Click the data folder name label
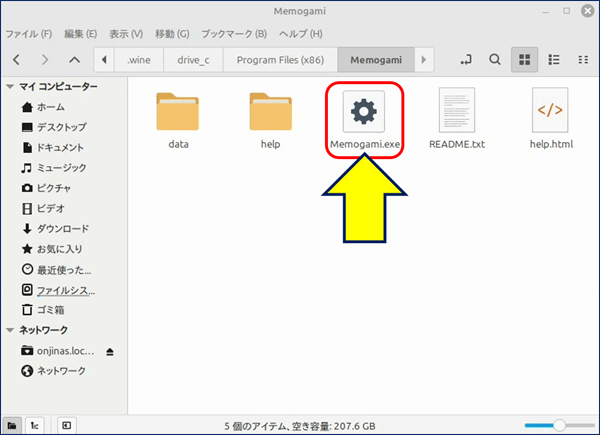Image resolution: width=600 pixels, height=435 pixels. (178, 144)
